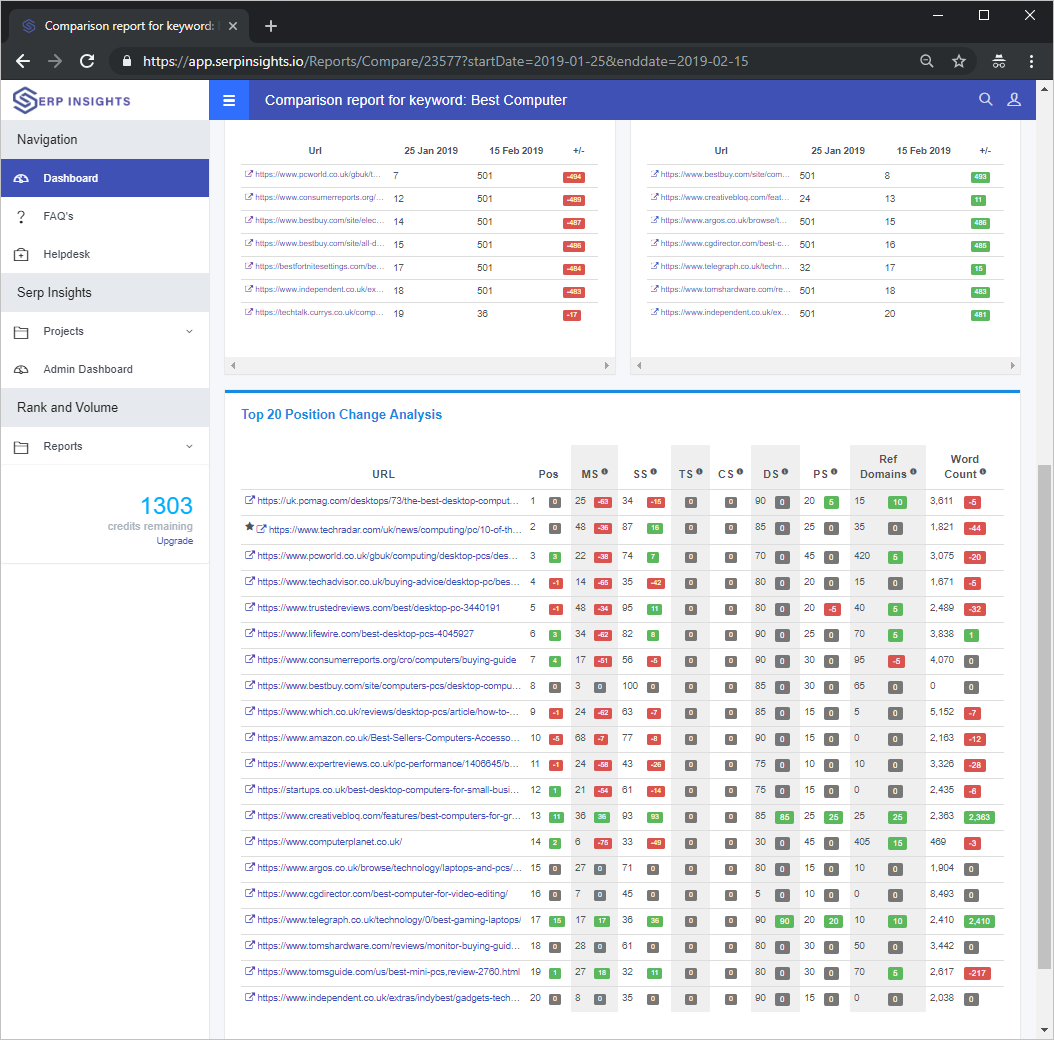Click the padlock icon in the address bar

pyautogui.click(x=126, y=61)
